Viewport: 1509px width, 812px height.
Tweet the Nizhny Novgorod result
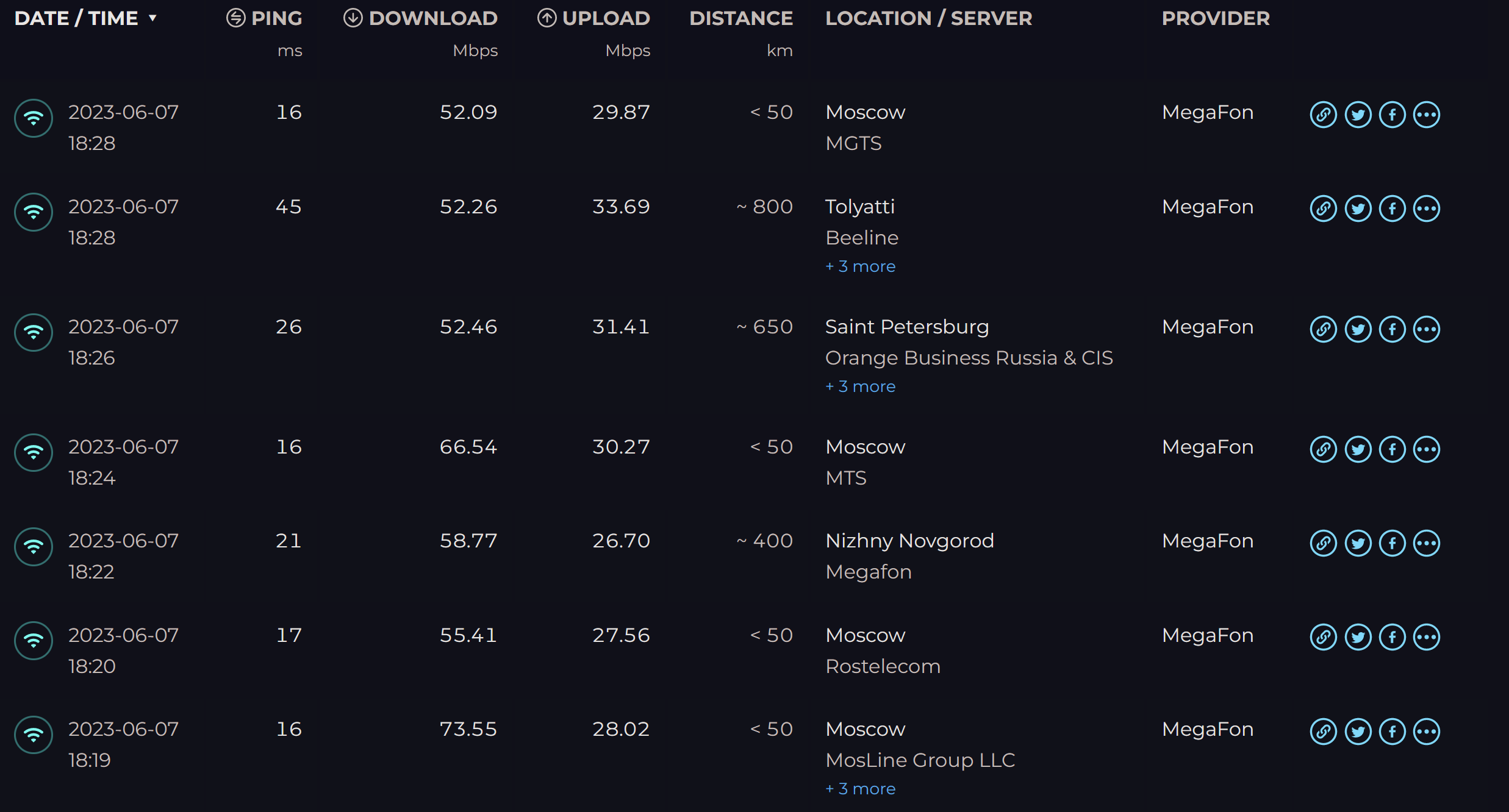click(1358, 544)
